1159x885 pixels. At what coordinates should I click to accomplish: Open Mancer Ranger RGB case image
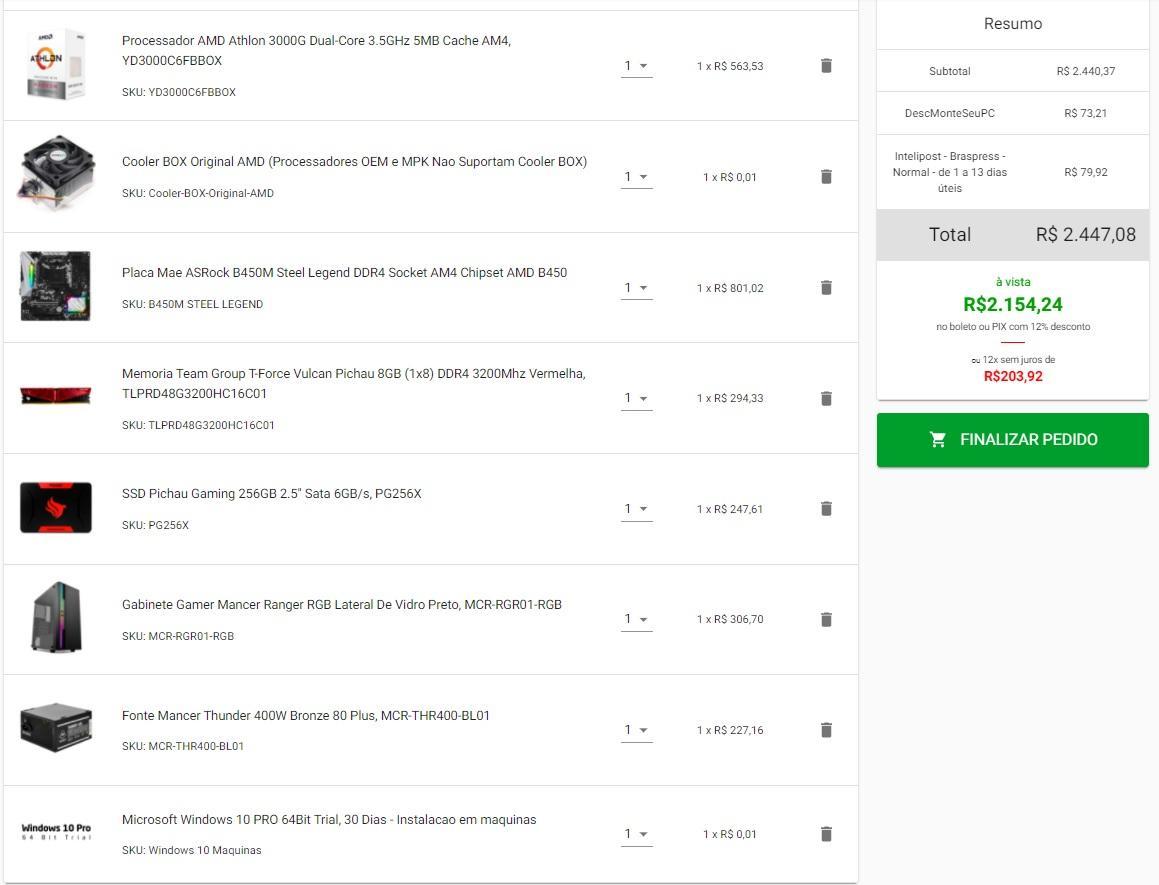tap(56, 617)
